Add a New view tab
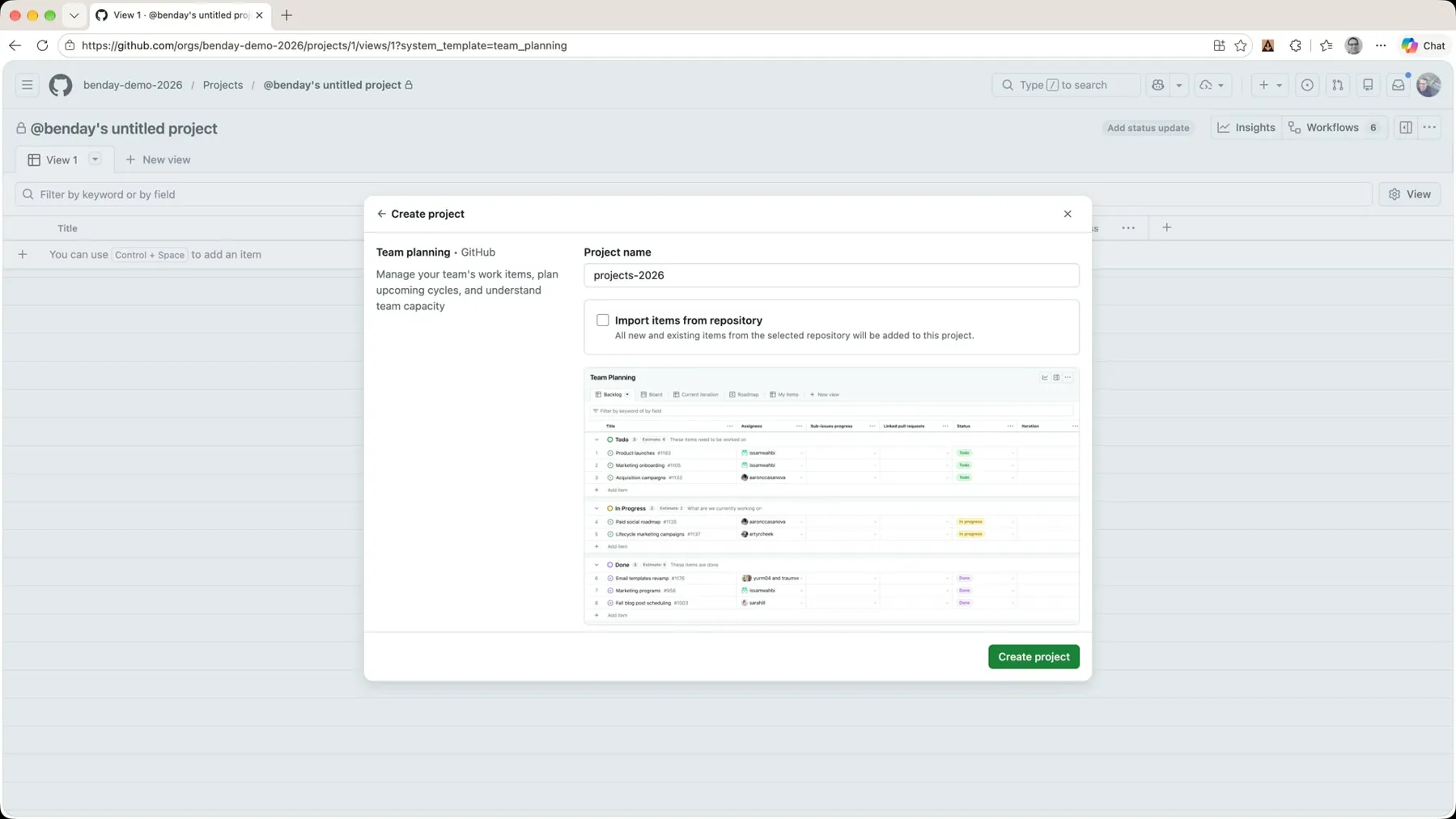1456x819 pixels. [159, 159]
